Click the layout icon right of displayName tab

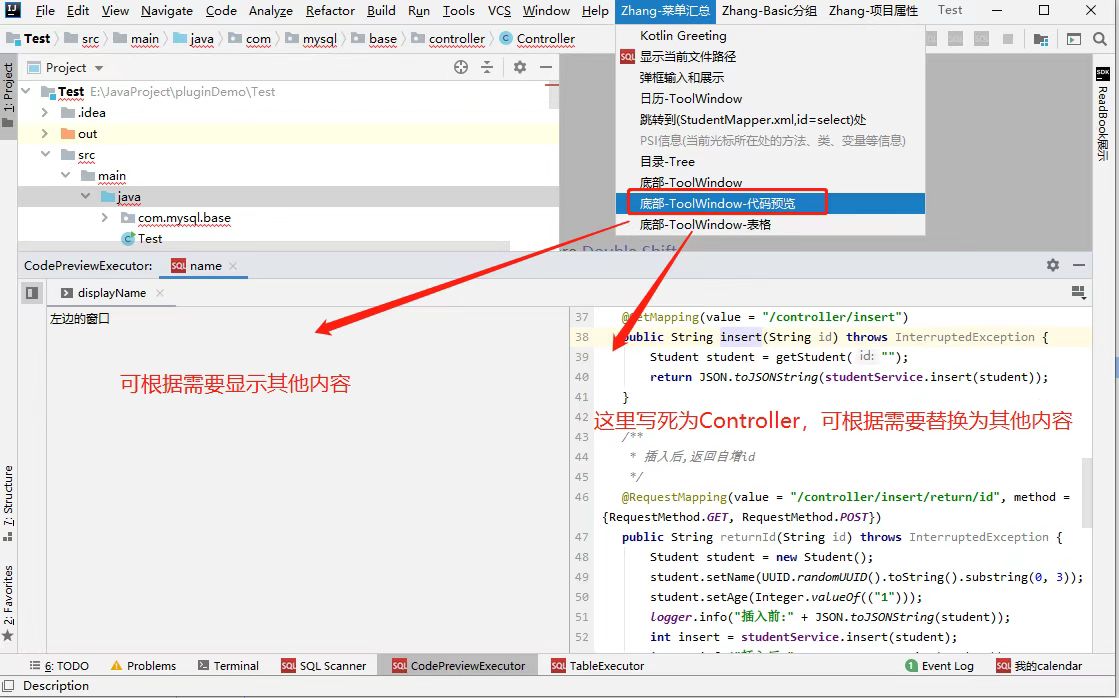(x=1079, y=292)
